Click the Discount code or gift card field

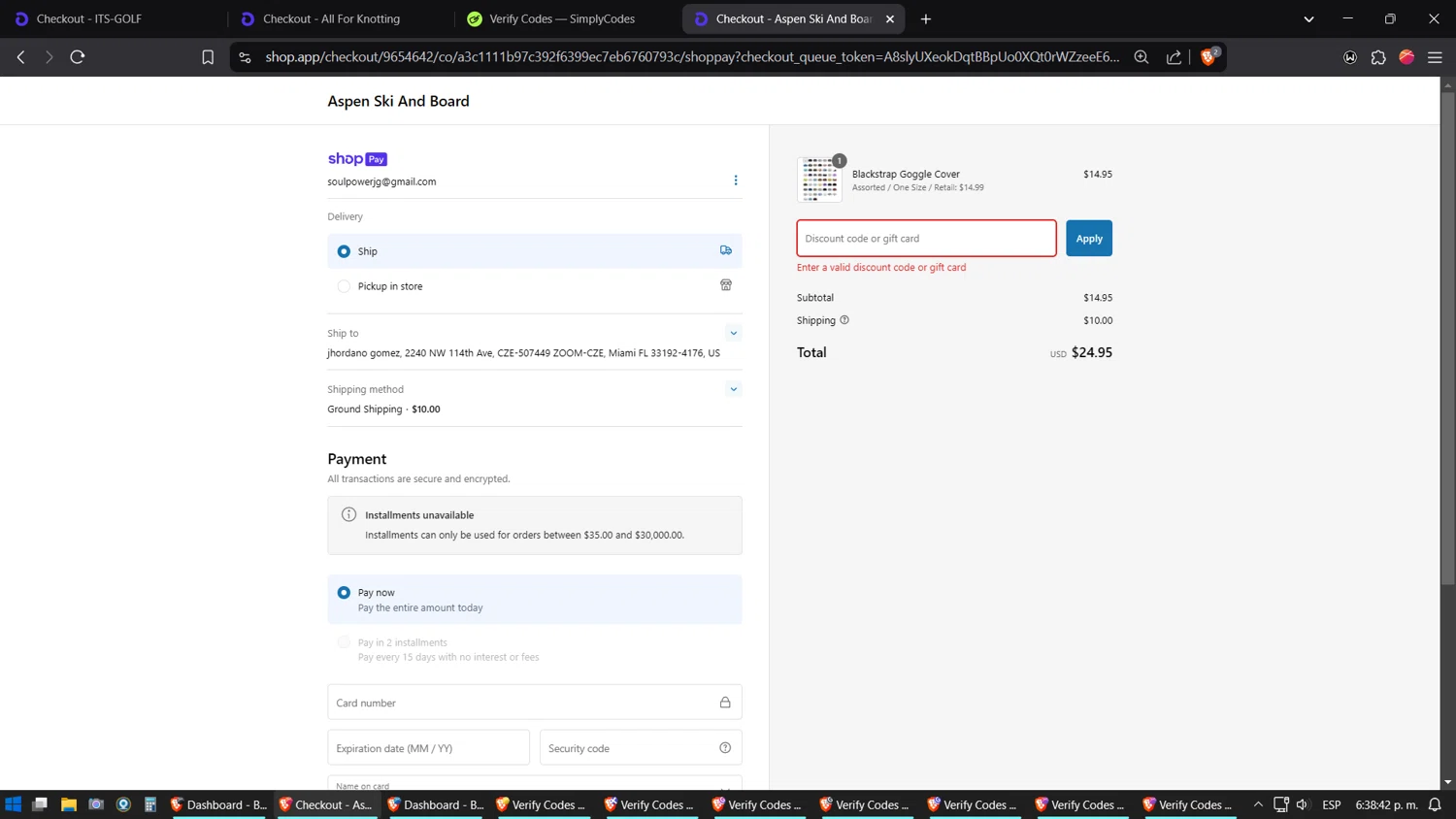tap(926, 239)
